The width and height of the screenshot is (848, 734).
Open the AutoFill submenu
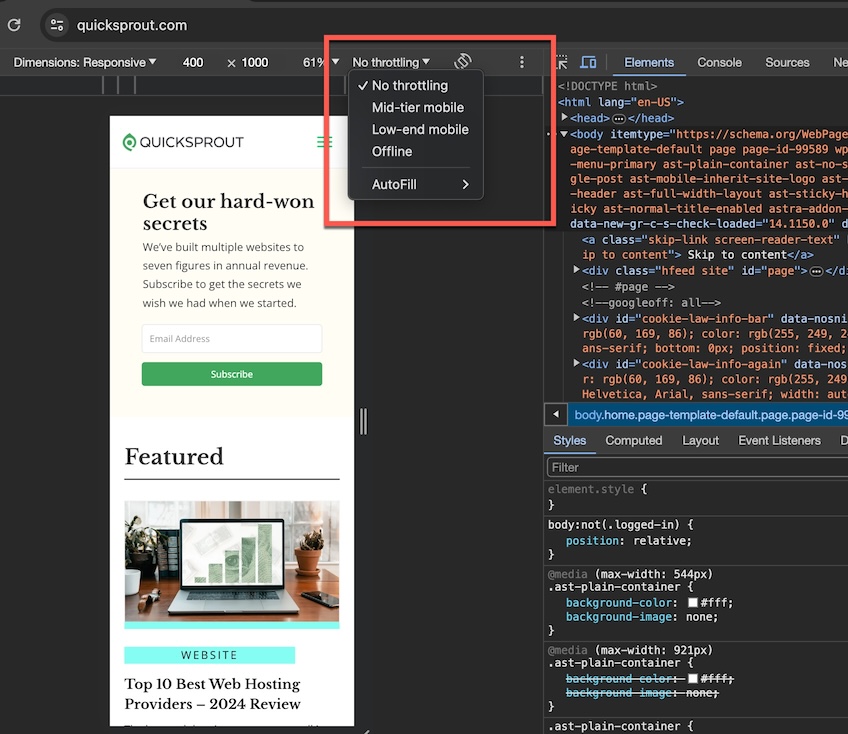[415, 184]
